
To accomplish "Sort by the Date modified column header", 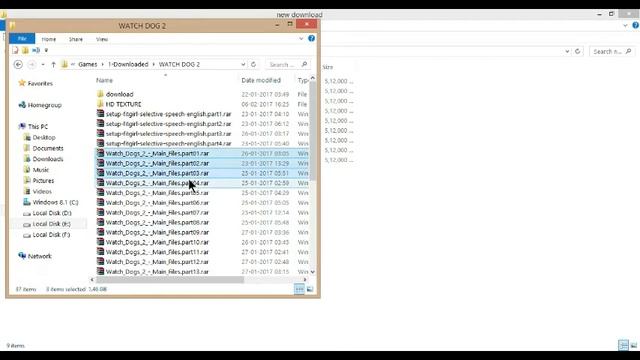I will point(261,80).
